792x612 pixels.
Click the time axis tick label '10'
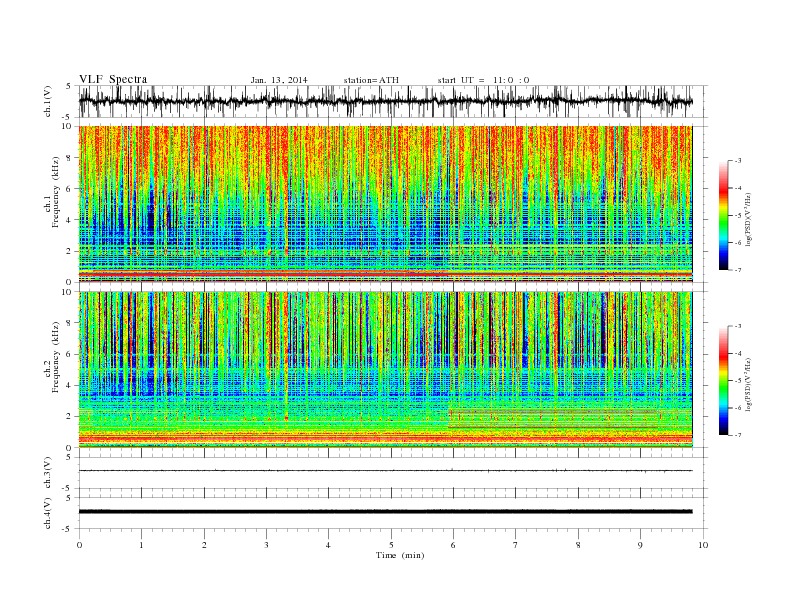(x=703, y=545)
